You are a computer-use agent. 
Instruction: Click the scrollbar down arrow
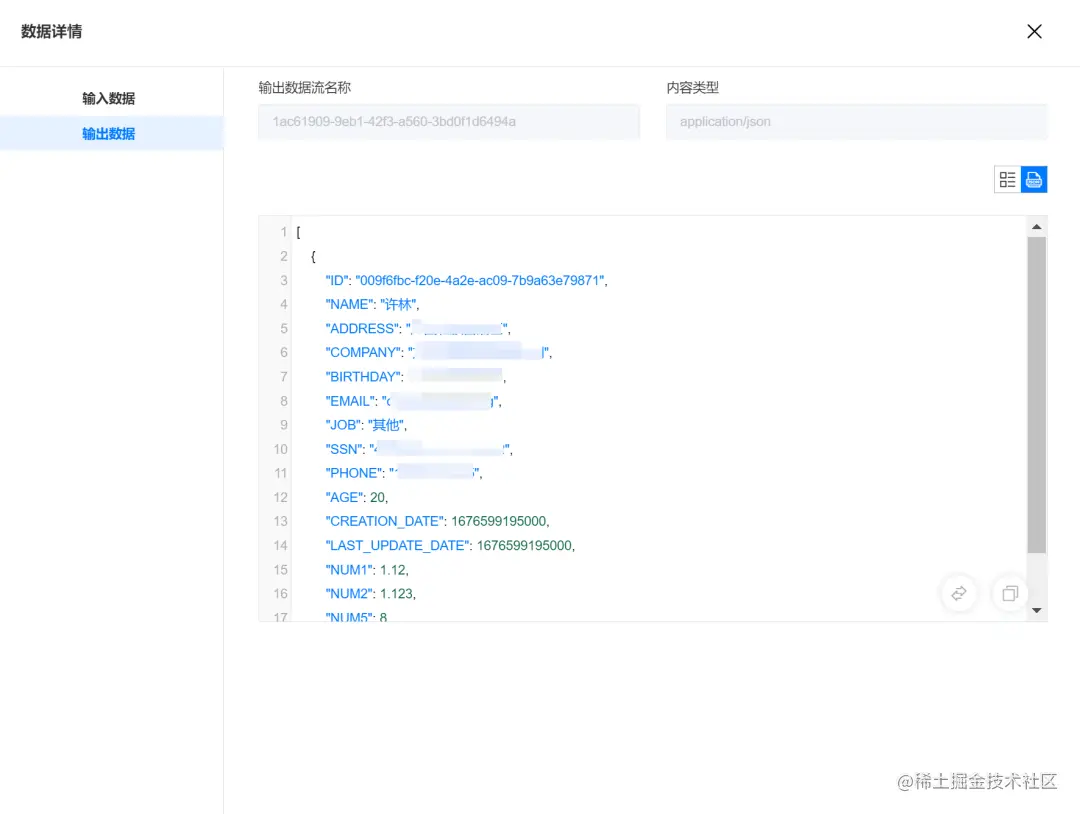[x=1037, y=610]
